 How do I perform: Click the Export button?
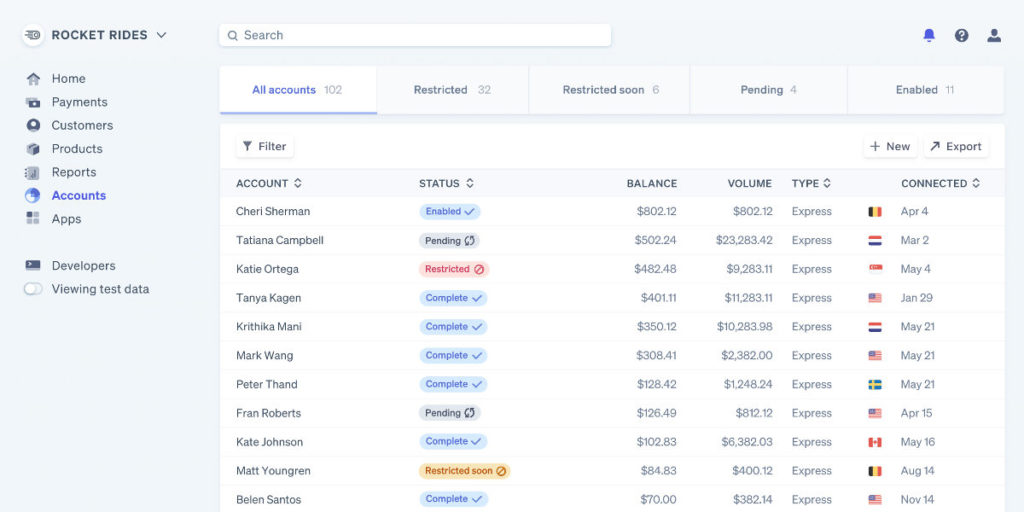[x=955, y=147]
